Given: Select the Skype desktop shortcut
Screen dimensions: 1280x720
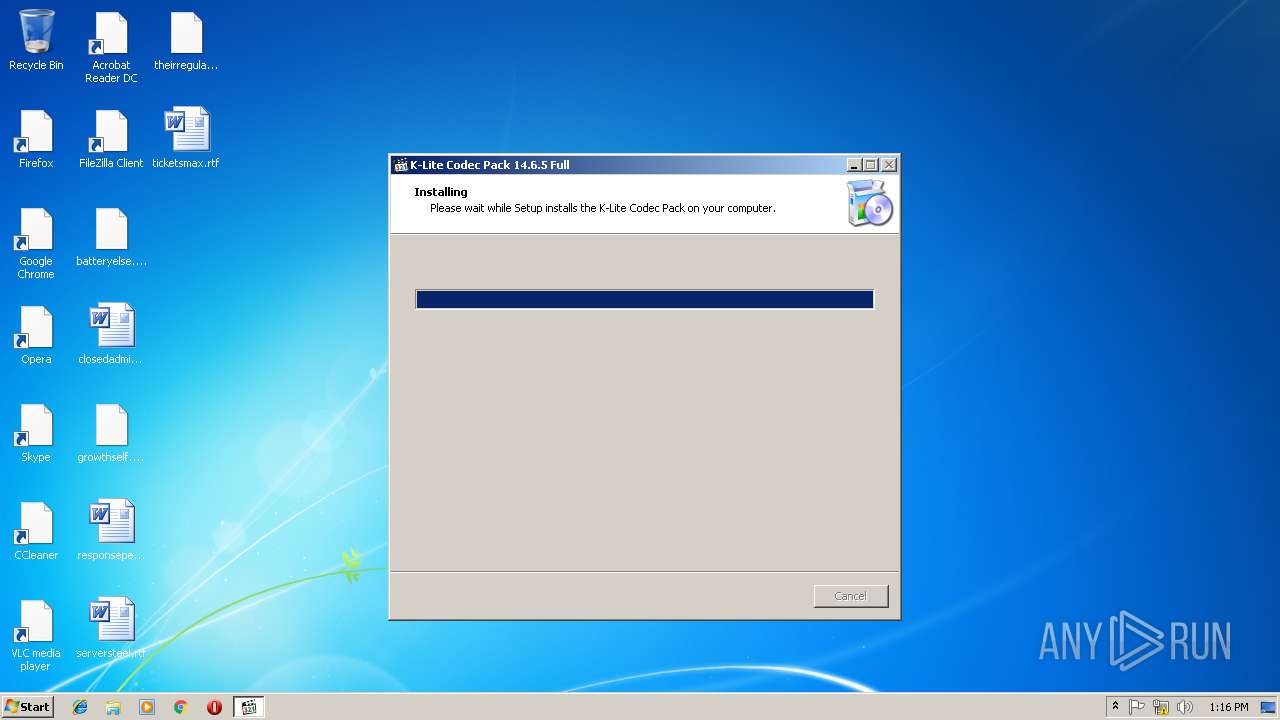Looking at the screenshot, I should 36,433.
